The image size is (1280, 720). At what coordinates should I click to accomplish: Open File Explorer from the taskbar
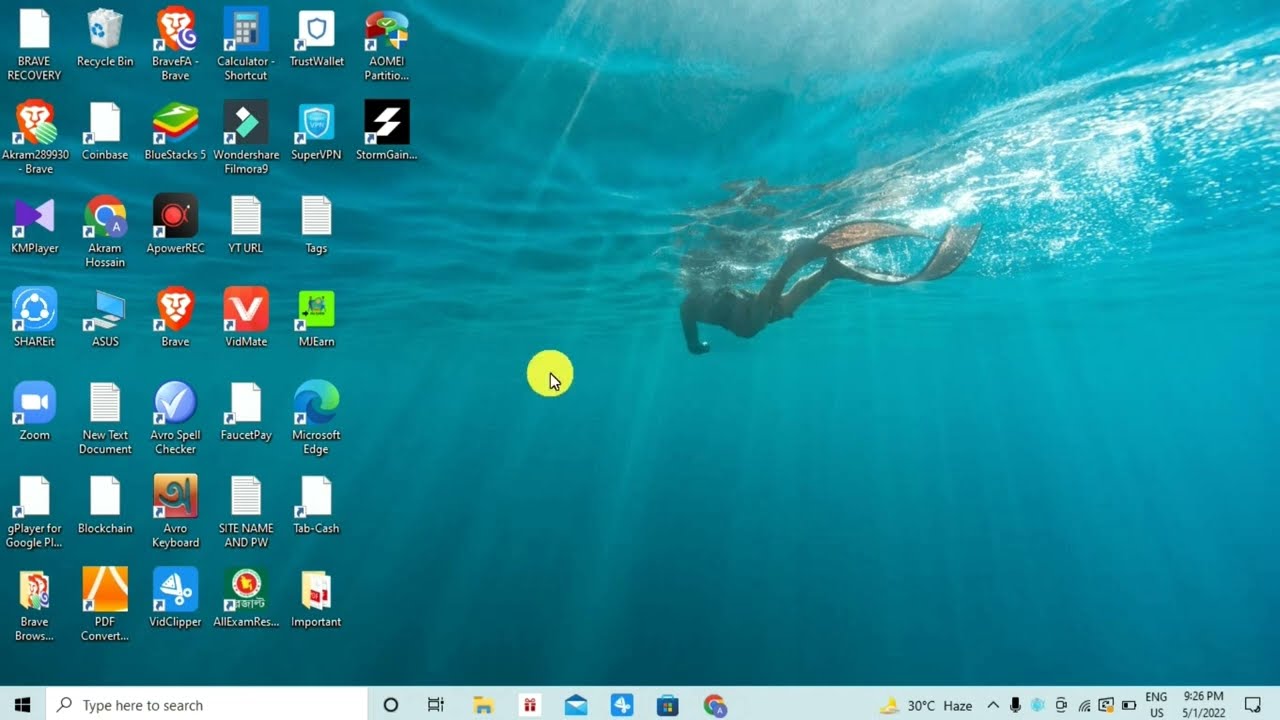483,705
